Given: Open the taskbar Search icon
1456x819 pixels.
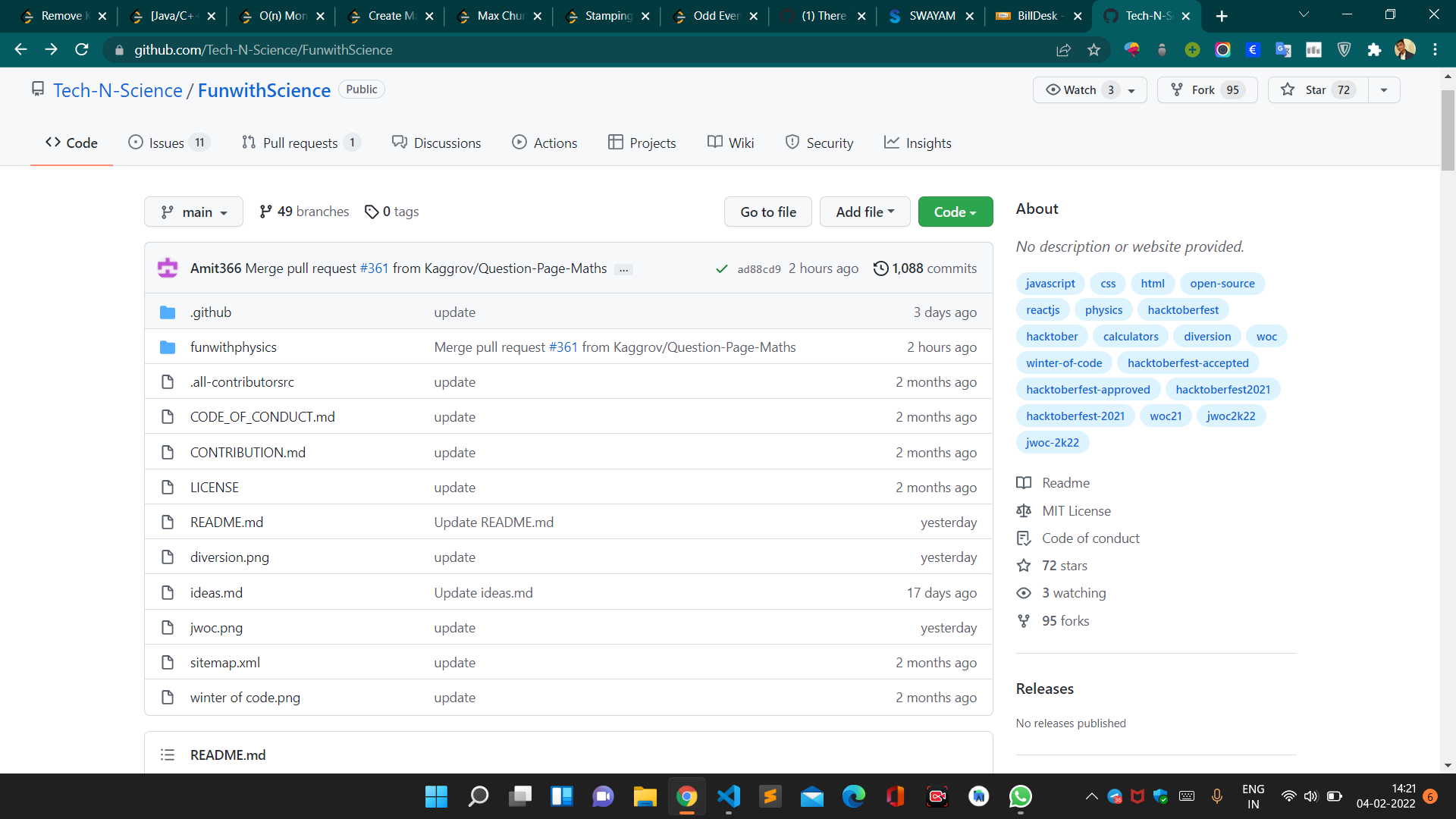Looking at the screenshot, I should tap(479, 796).
